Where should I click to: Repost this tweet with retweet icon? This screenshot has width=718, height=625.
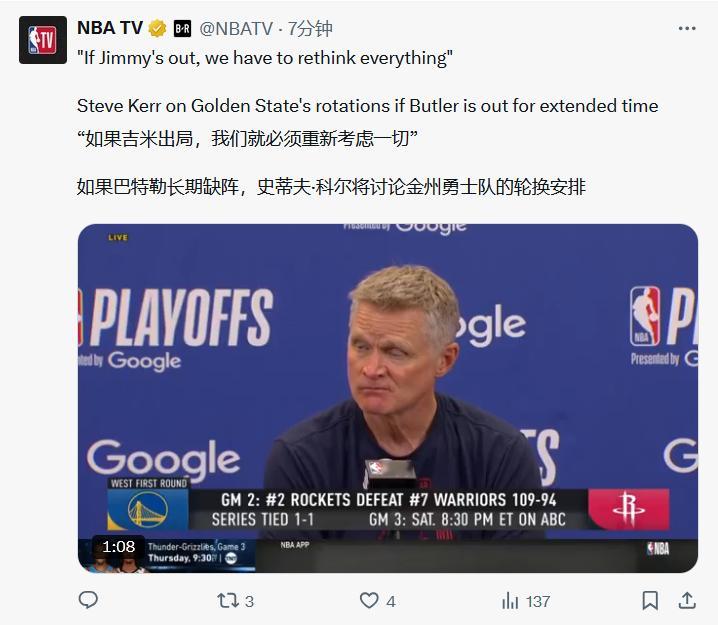click(227, 600)
